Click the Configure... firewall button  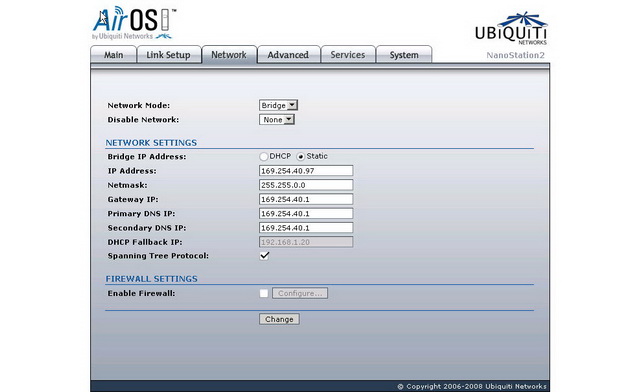tap(300, 293)
